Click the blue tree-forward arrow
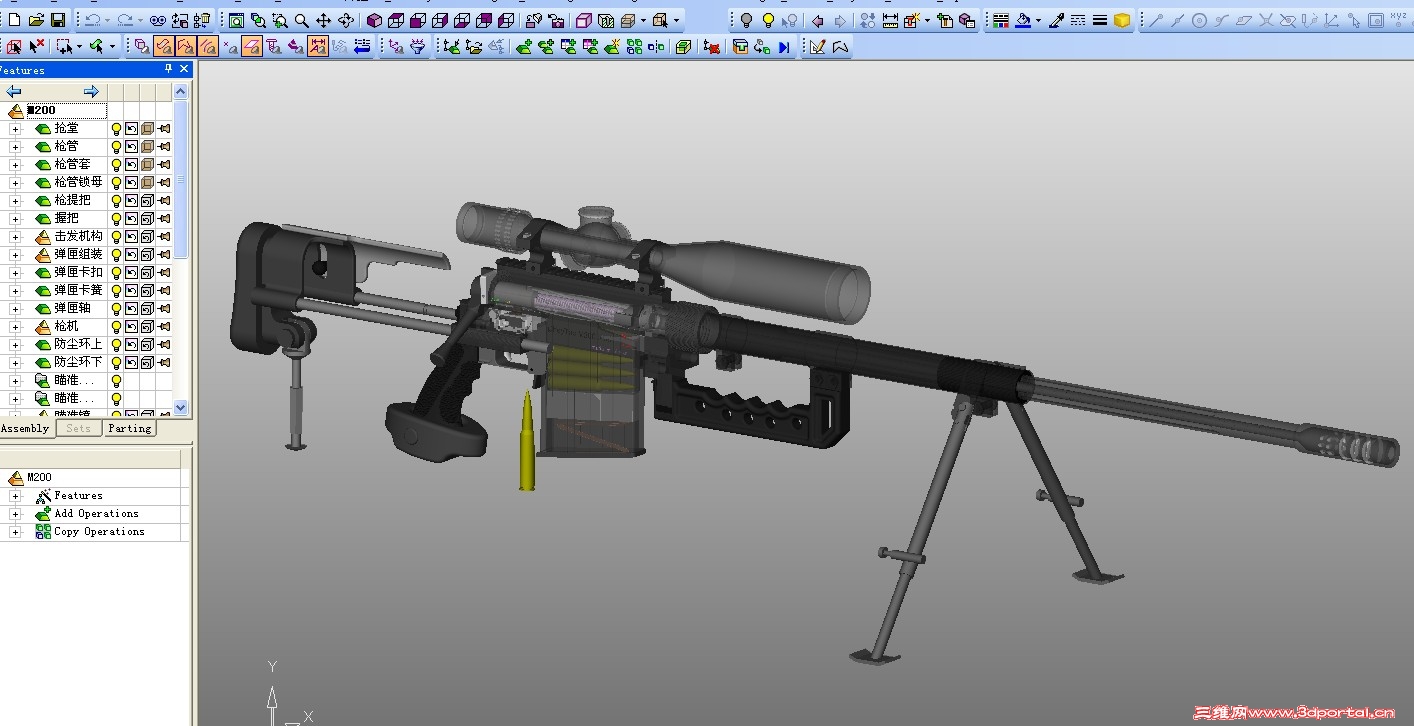 [92, 91]
